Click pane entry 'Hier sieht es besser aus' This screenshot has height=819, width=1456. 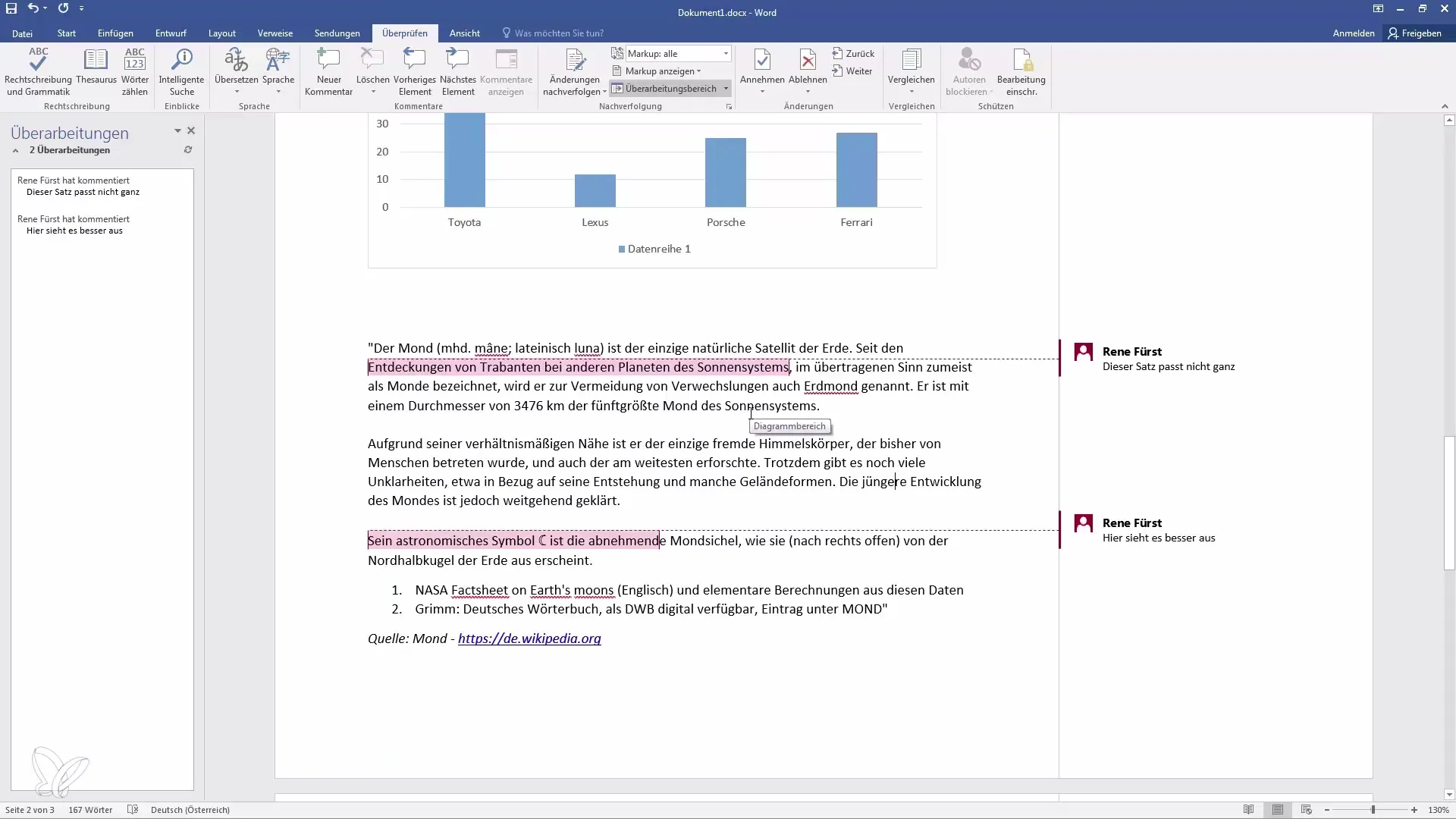[x=74, y=231]
